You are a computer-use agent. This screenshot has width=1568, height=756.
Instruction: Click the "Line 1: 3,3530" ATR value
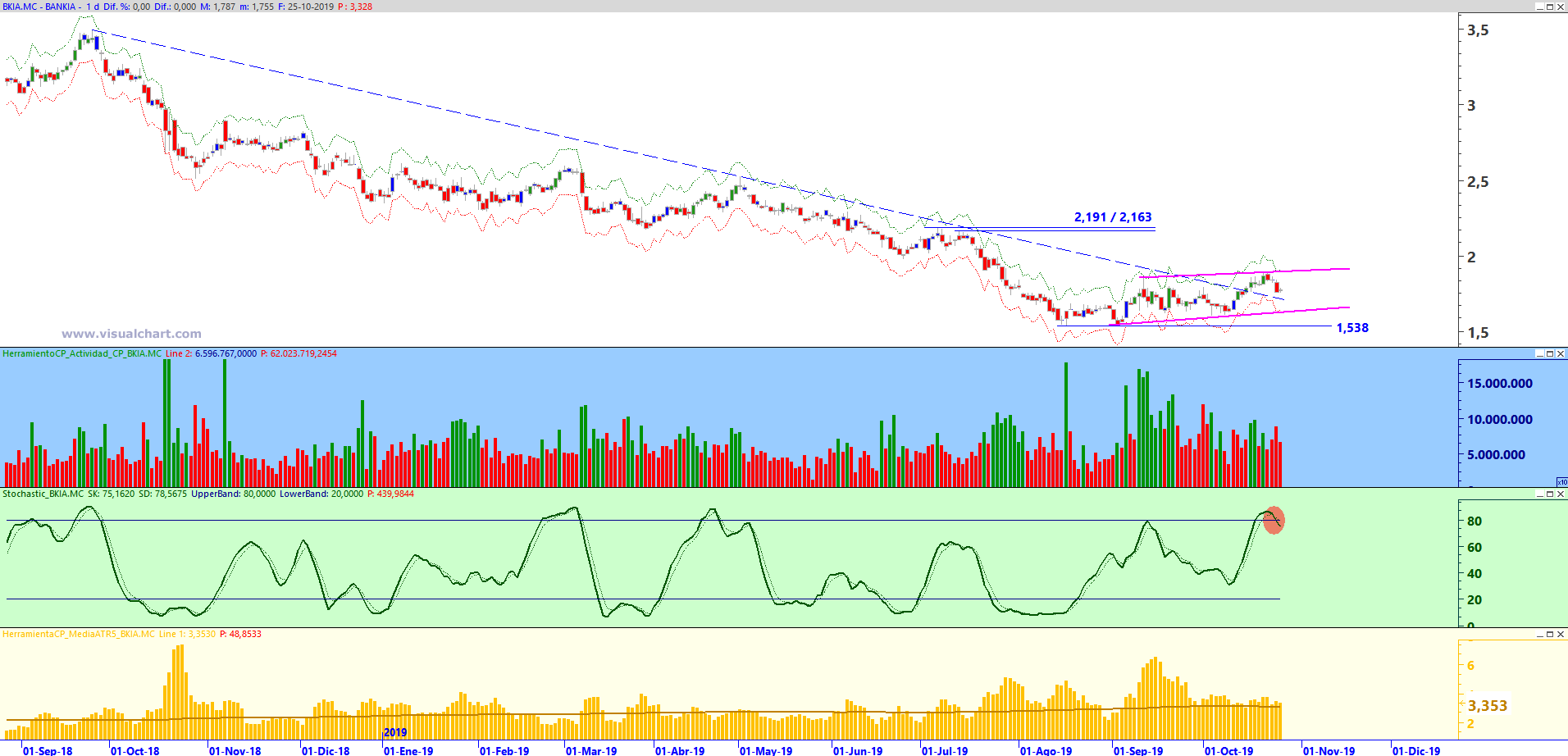tap(187, 634)
